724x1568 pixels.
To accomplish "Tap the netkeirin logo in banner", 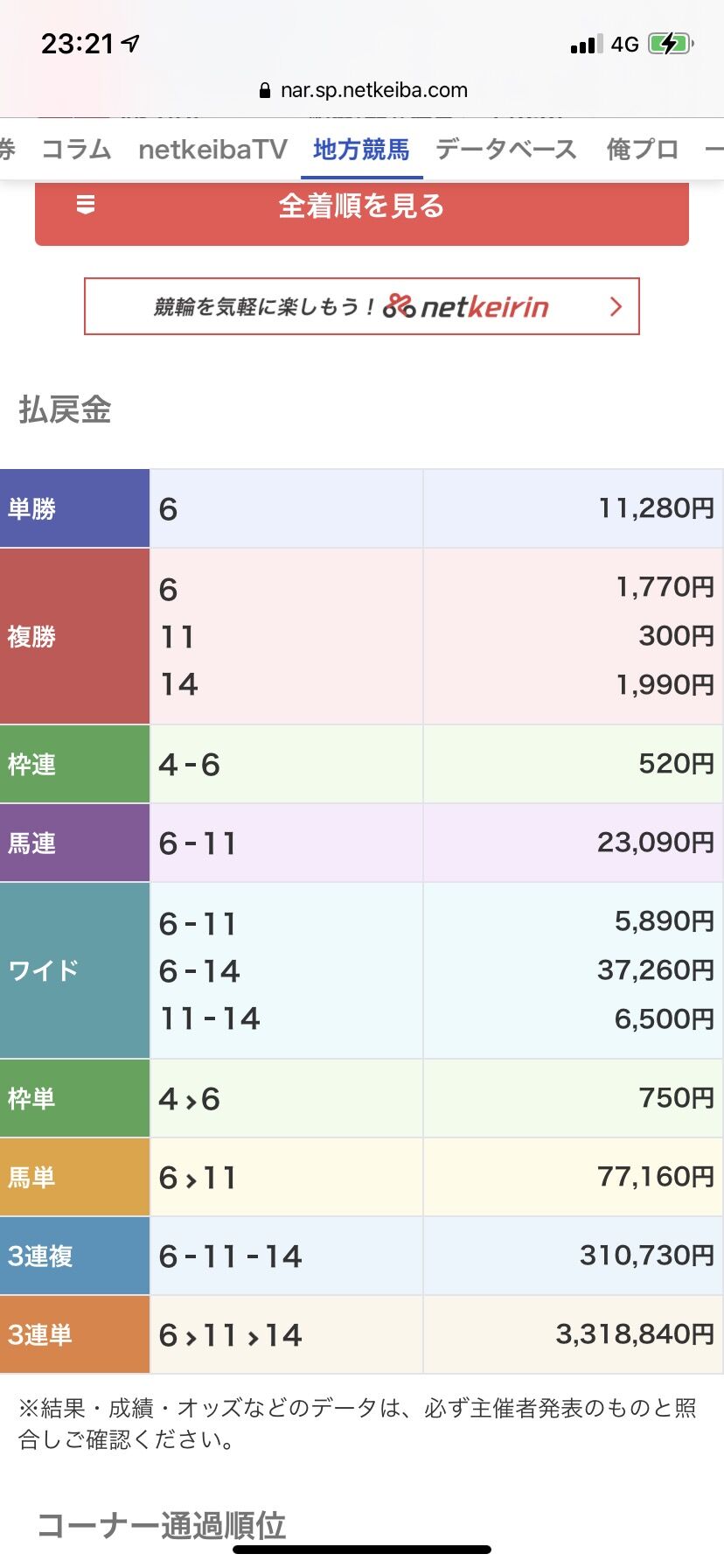I will coord(466,306).
